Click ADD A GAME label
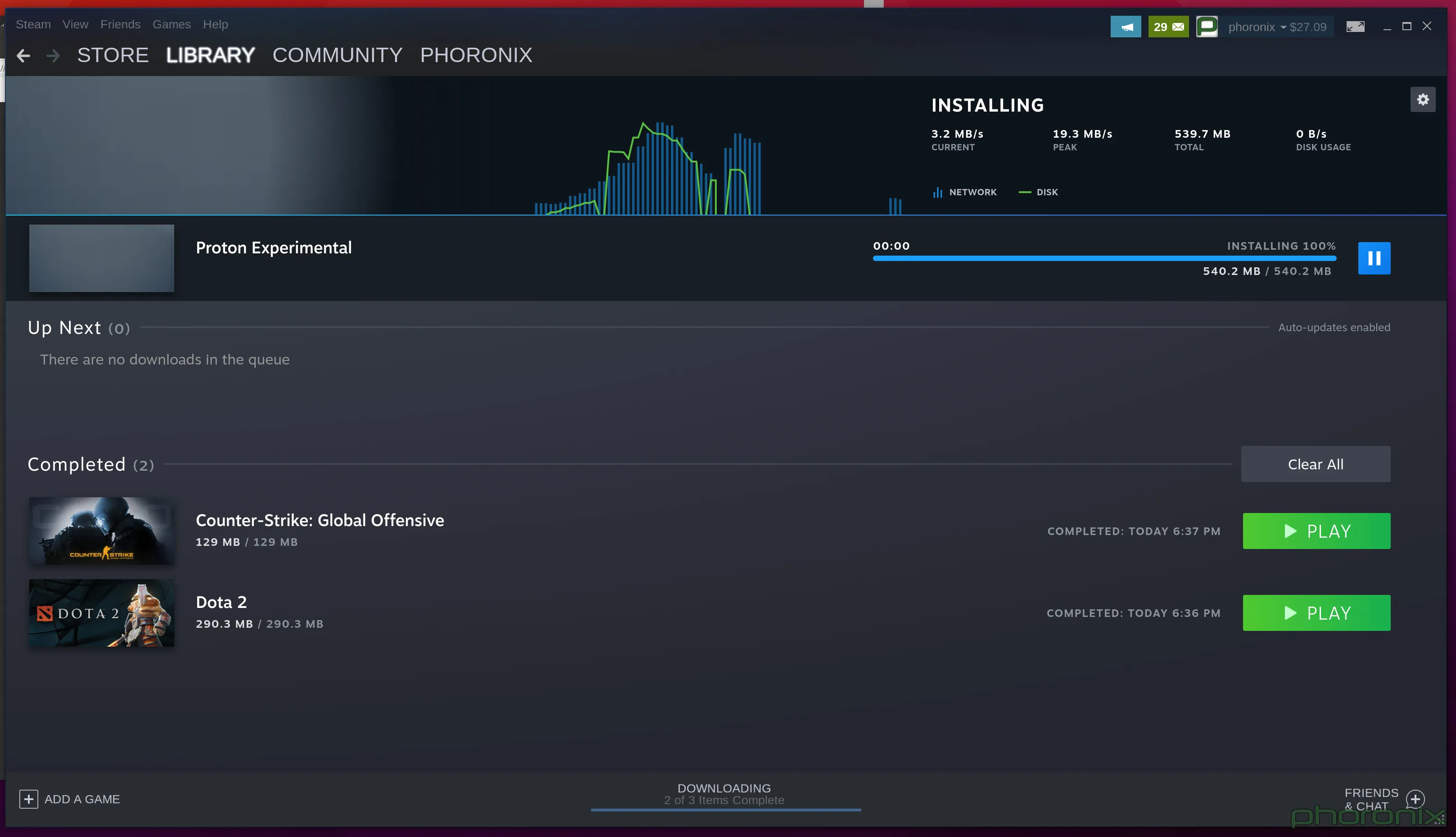 point(82,799)
